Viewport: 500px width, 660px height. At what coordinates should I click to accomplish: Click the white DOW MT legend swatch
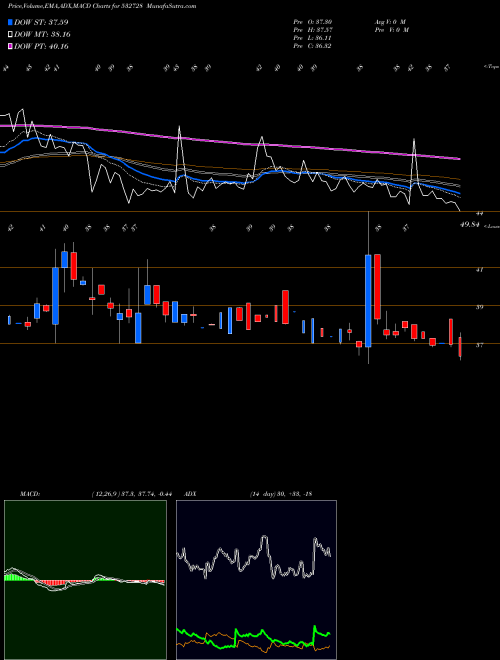pos(10,35)
